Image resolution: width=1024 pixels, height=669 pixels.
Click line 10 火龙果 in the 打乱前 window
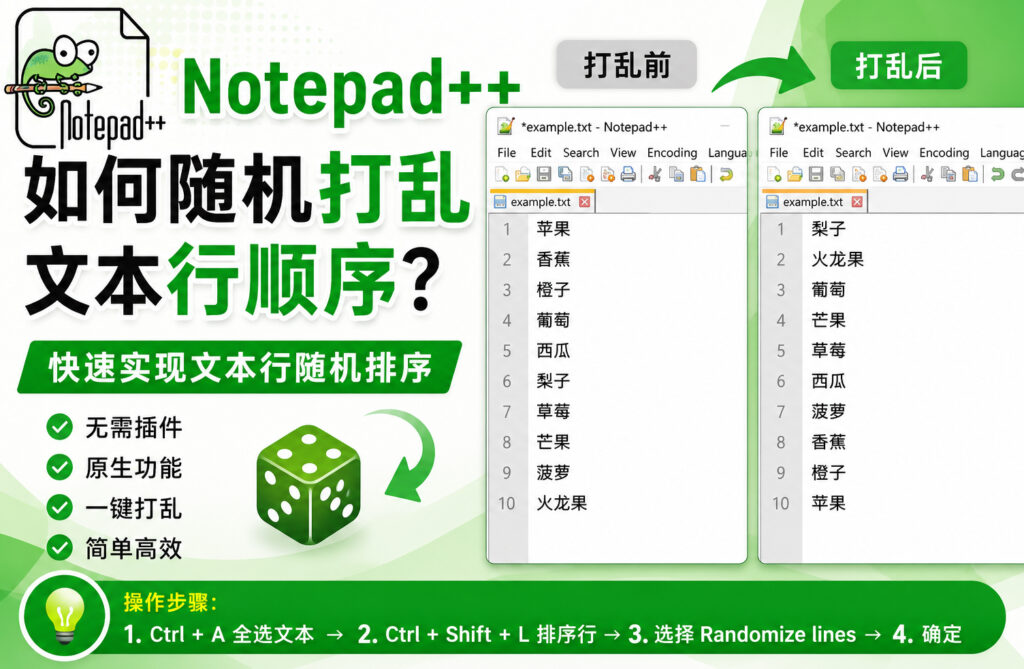click(x=562, y=503)
